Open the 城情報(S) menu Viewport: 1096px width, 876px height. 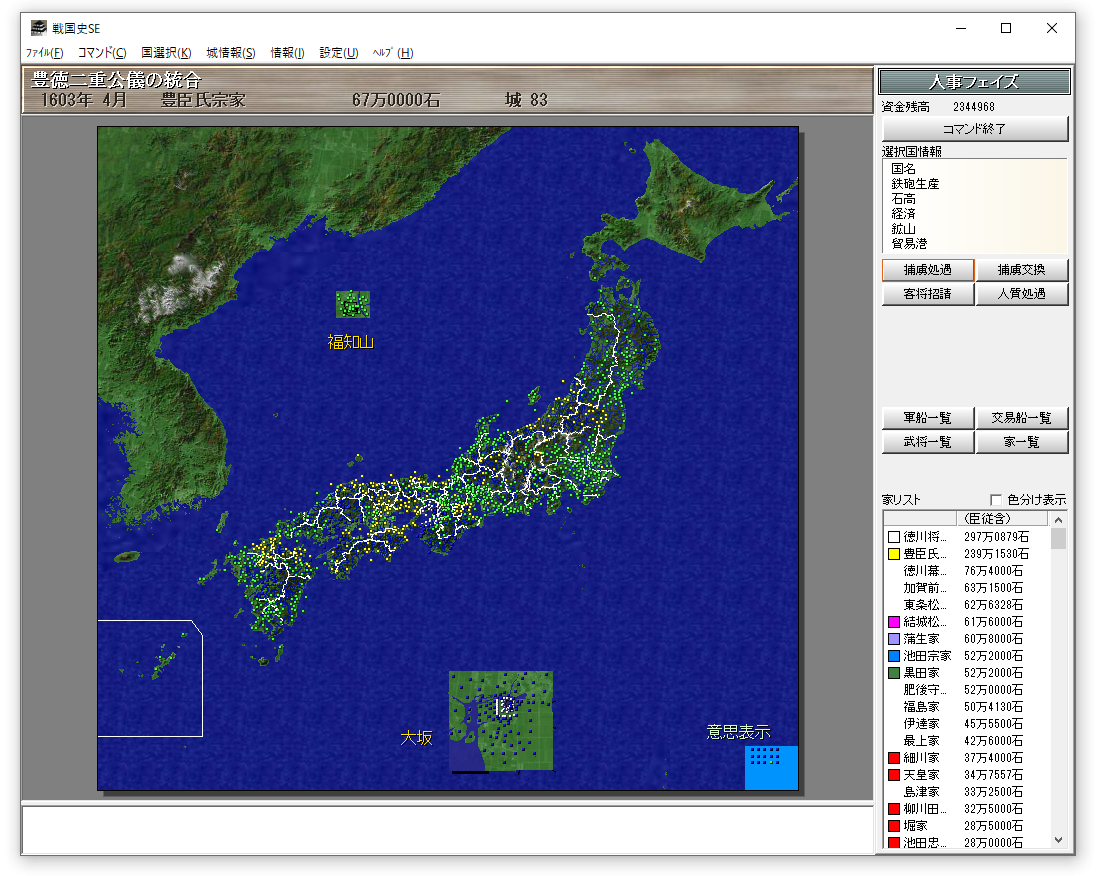pyautogui.click(x=231, y=53)
